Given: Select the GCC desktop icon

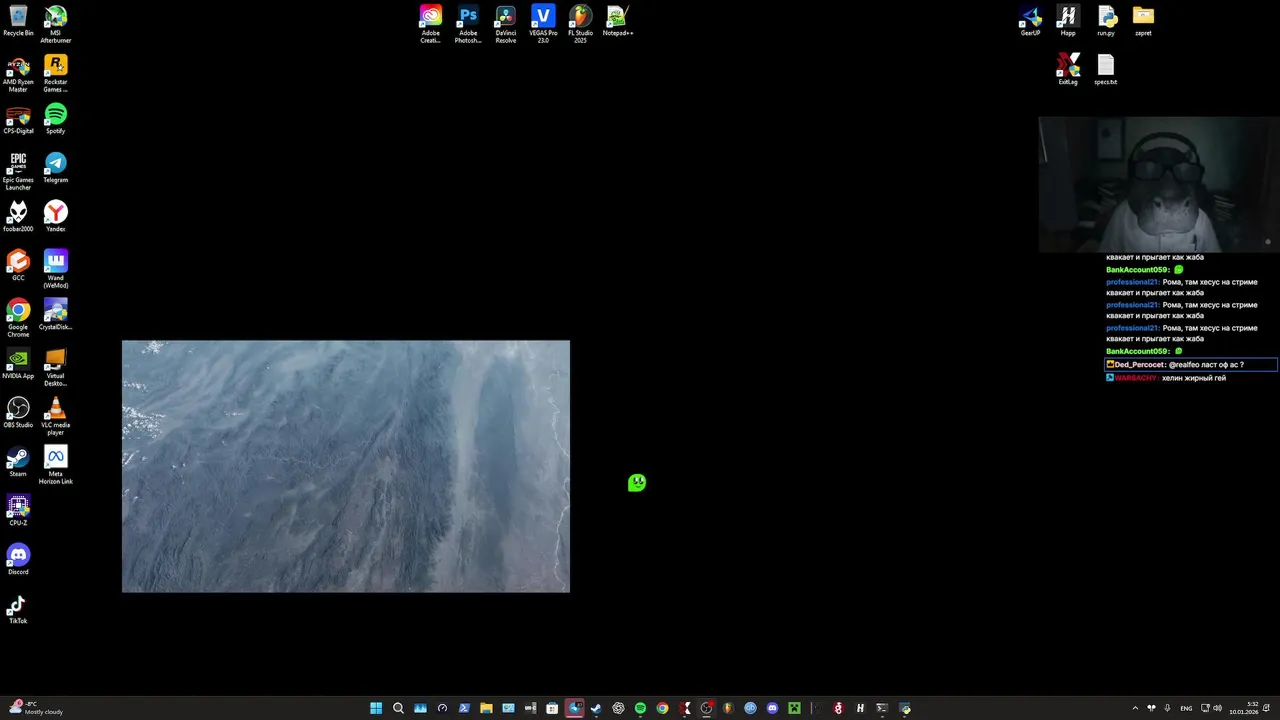Looking at the screenshot, I should click(18, 265).
